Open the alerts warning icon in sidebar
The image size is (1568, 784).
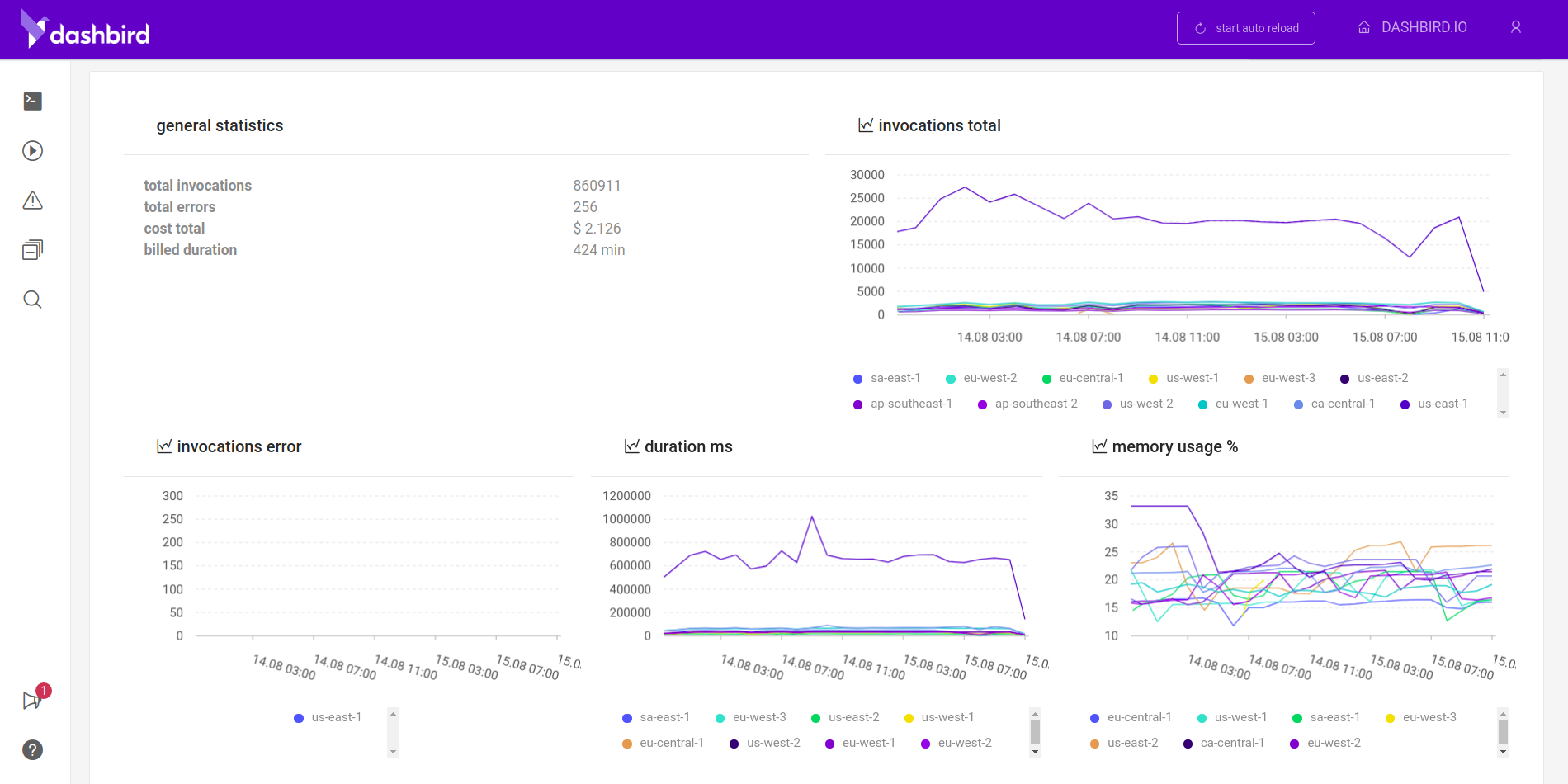point(32,200)
